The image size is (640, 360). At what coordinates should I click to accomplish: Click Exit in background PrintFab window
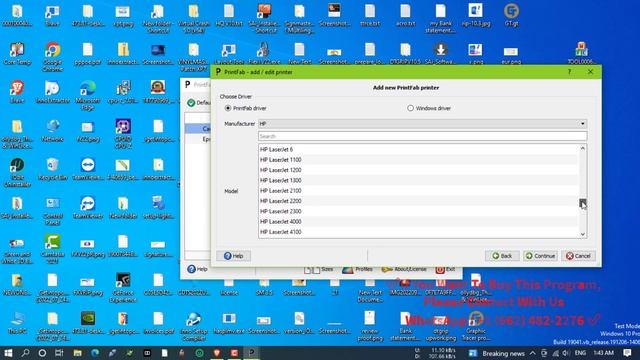click(445, 269)
